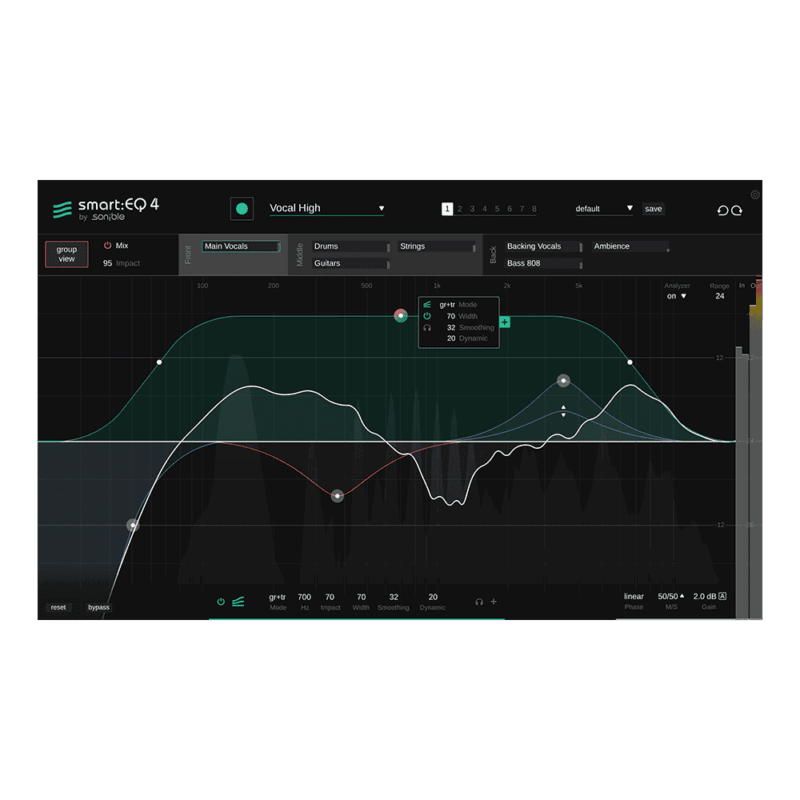Open the Vocal High profile dropdown
800x800 pixels.
tap(327, 208)
